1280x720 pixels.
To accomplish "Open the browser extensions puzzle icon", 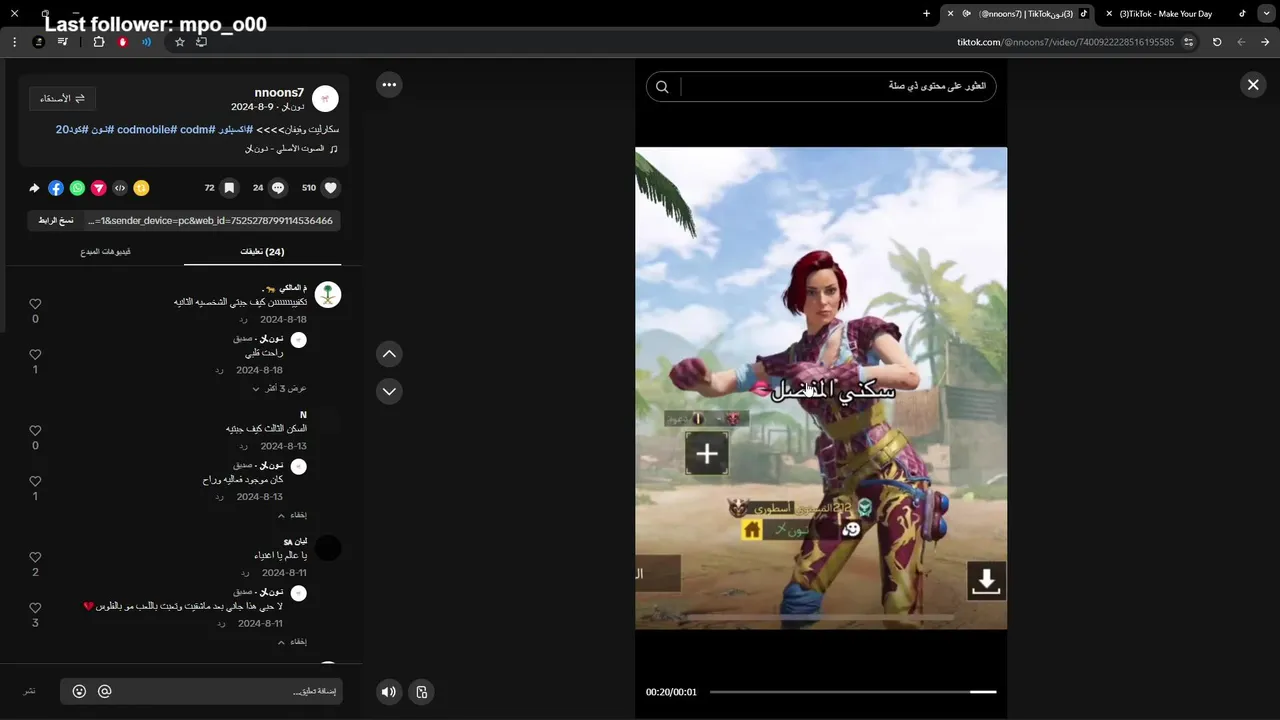I will pos(98,42).
